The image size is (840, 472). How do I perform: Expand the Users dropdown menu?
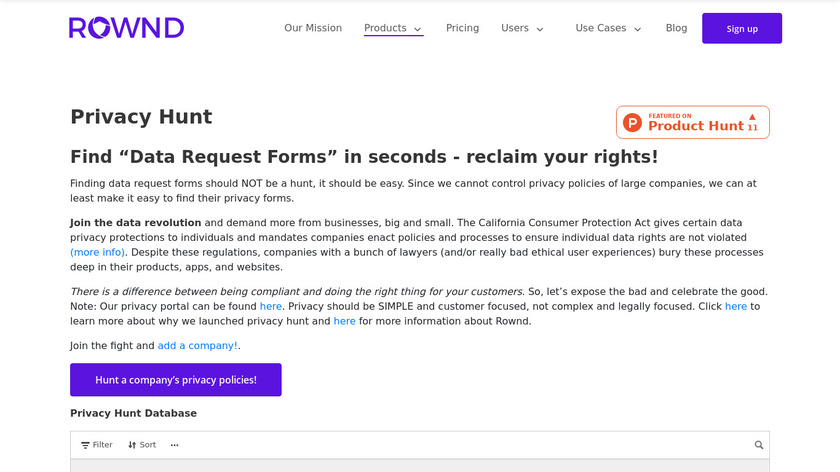point(522,28)
